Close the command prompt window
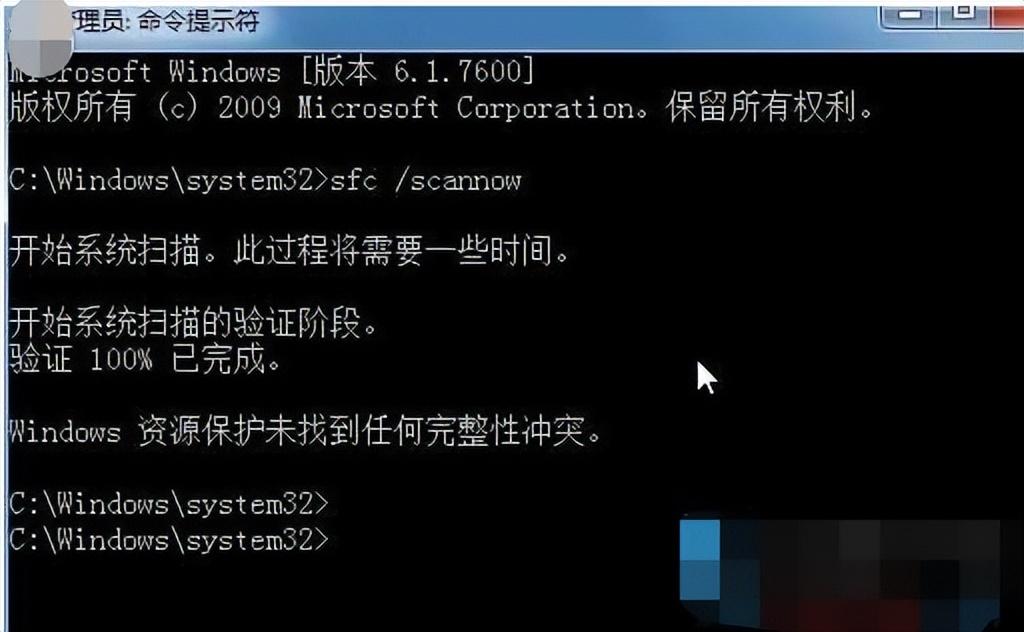This screenshot has width=1024, height=632. 1008,13
